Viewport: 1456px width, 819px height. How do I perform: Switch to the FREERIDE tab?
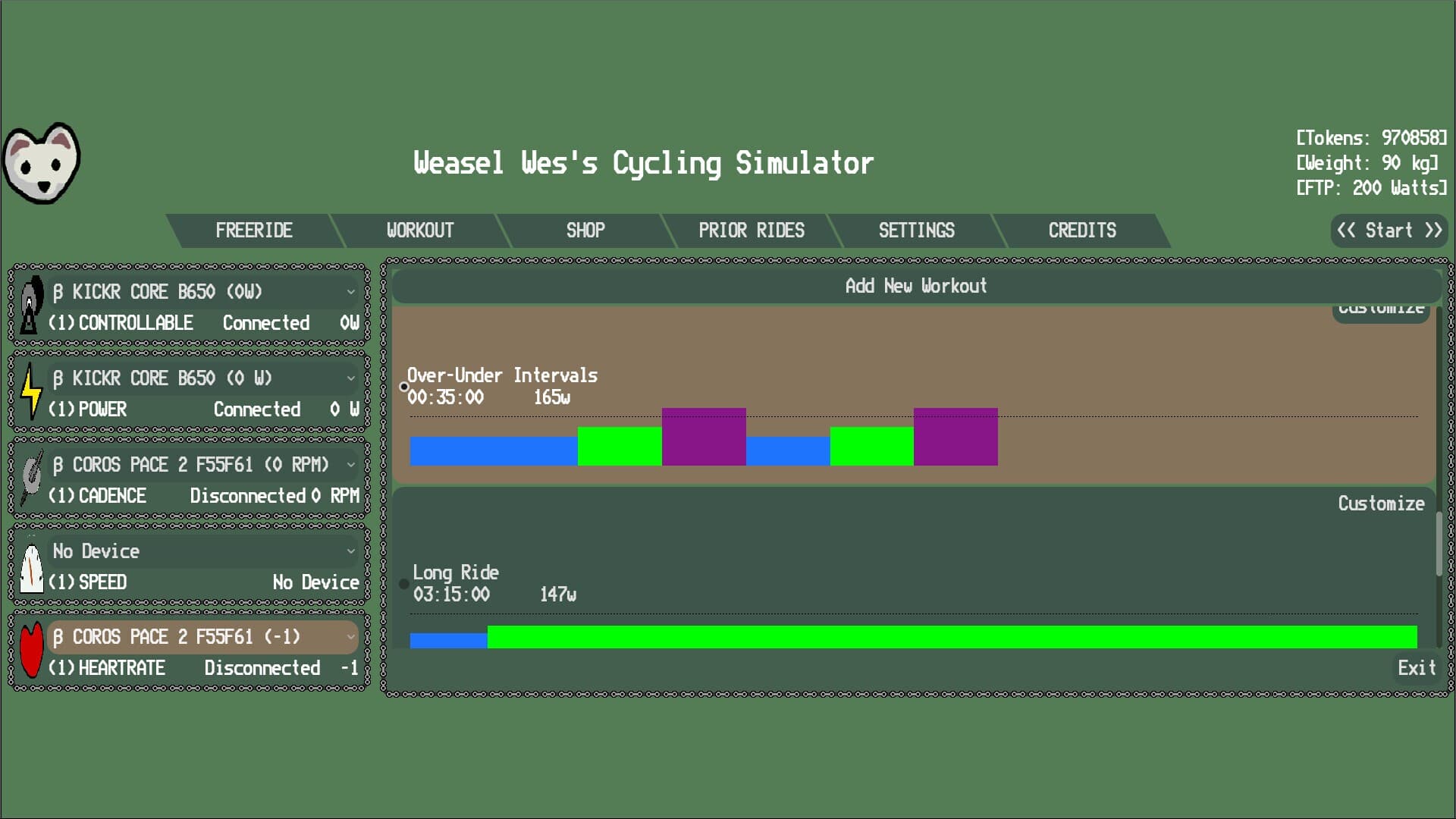coord(255,231)
